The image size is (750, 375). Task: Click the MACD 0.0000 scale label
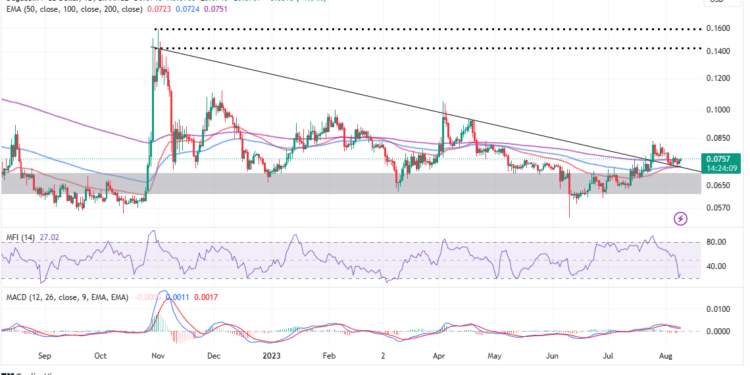click(718, 331)
